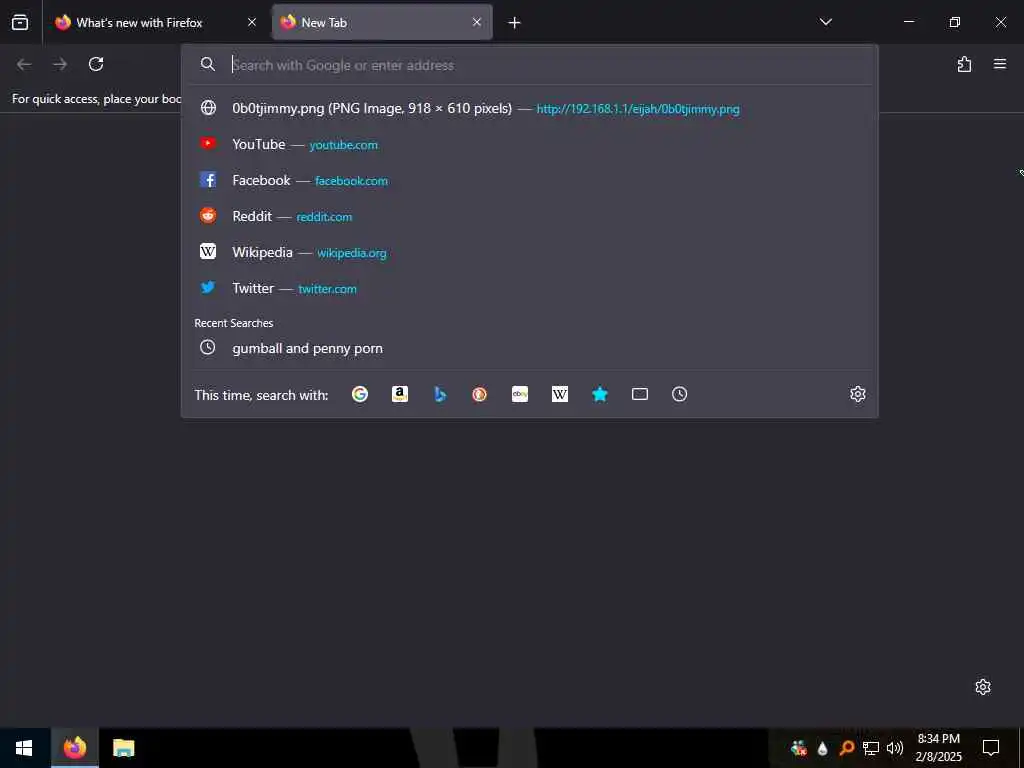Open the wikipedia.org suggestion
The width and height of the screenshot is (1024, 768).
coord(530,252)
